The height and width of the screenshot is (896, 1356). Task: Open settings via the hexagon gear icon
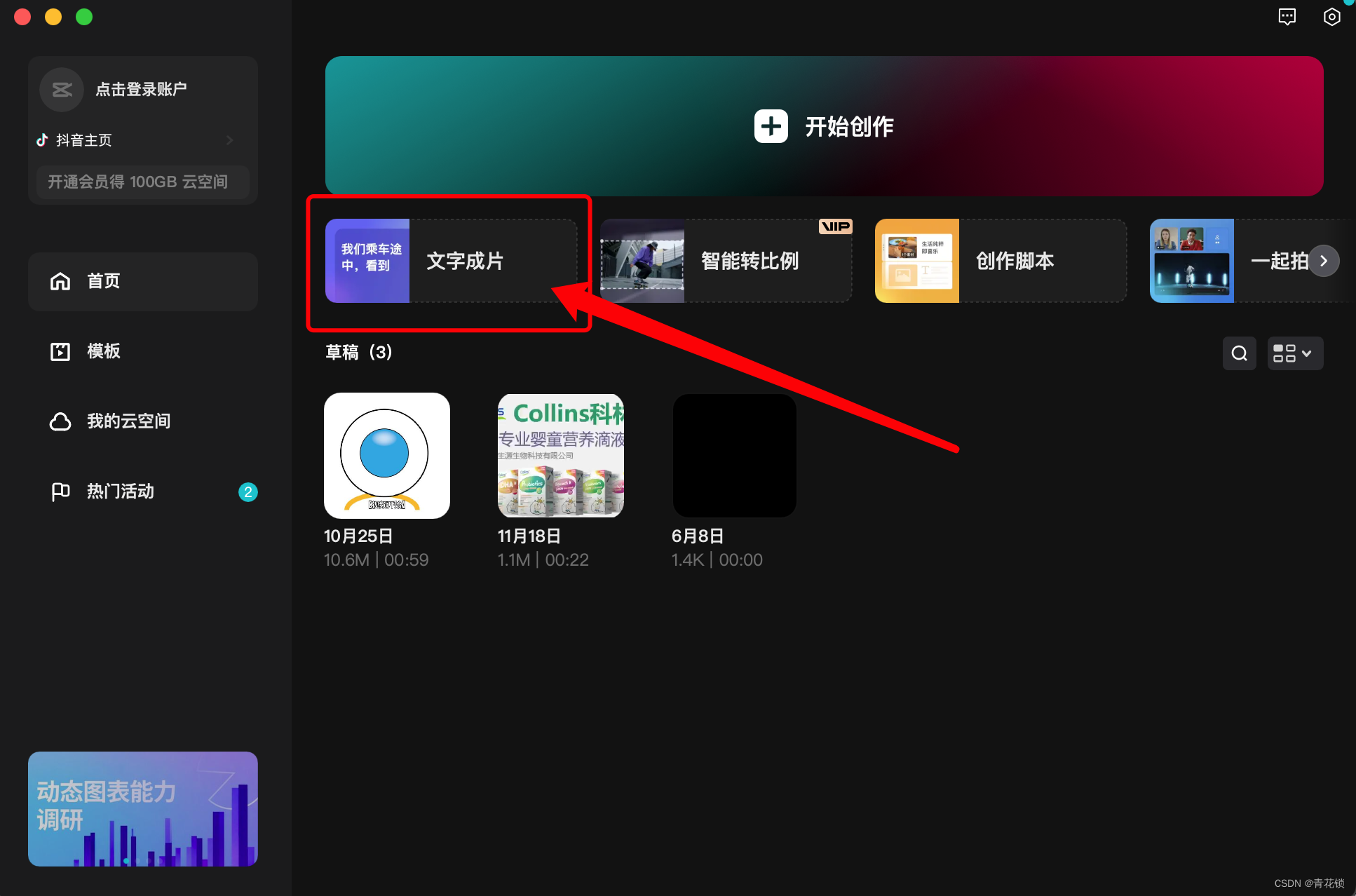click(x=1331, y=17)
